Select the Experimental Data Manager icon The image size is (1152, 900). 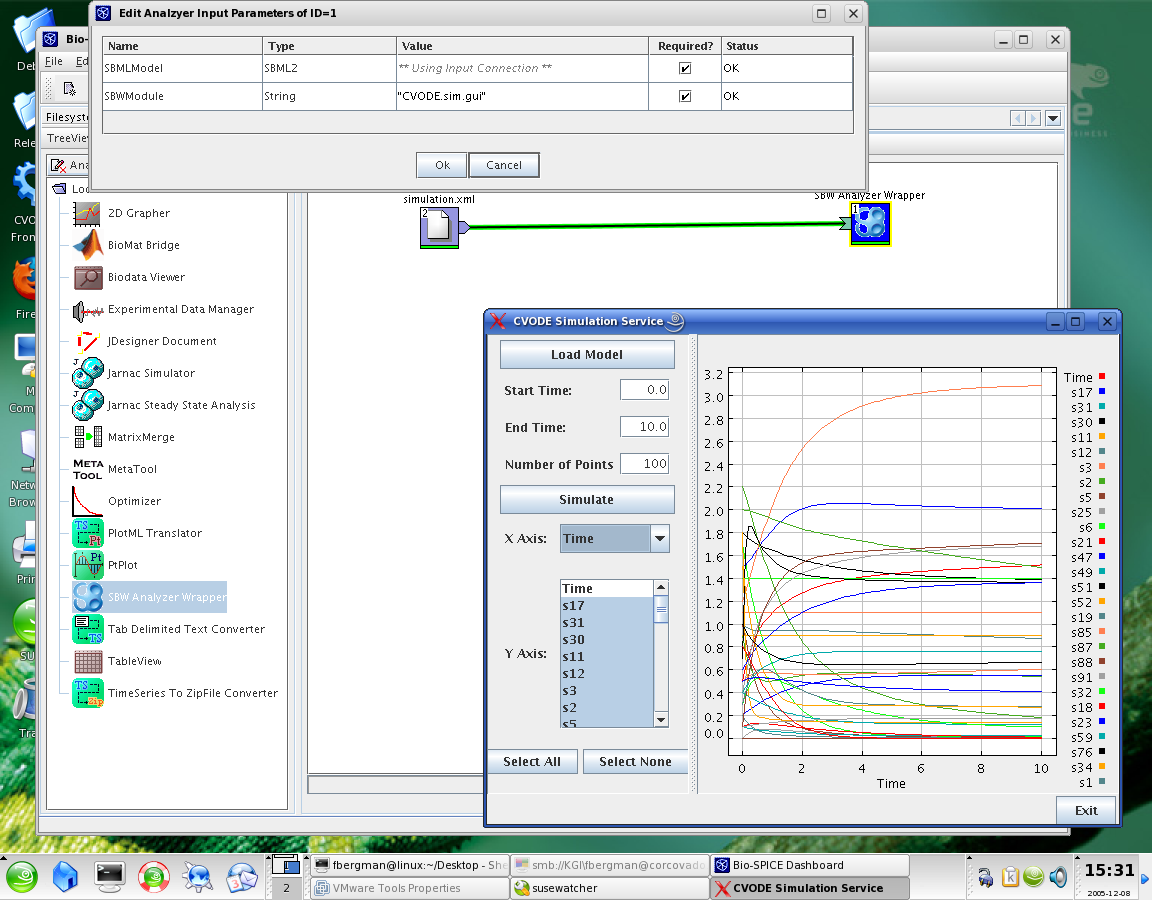point(87,311)
